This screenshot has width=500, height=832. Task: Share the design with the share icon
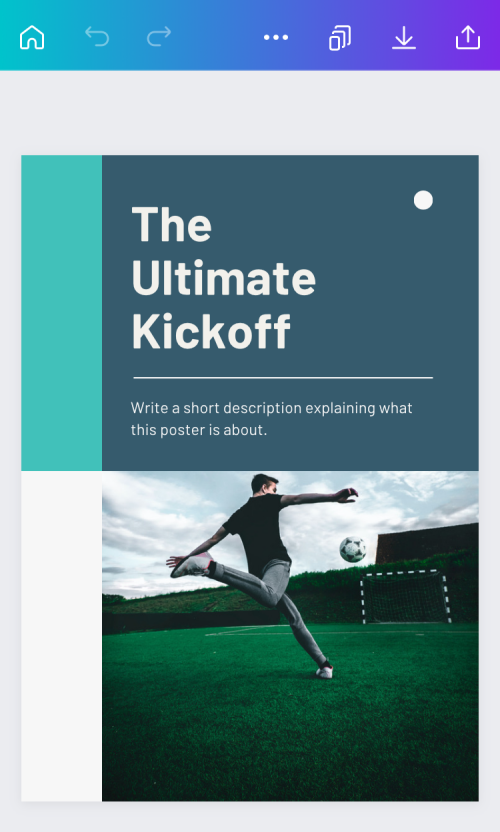[x=468, y=38]
